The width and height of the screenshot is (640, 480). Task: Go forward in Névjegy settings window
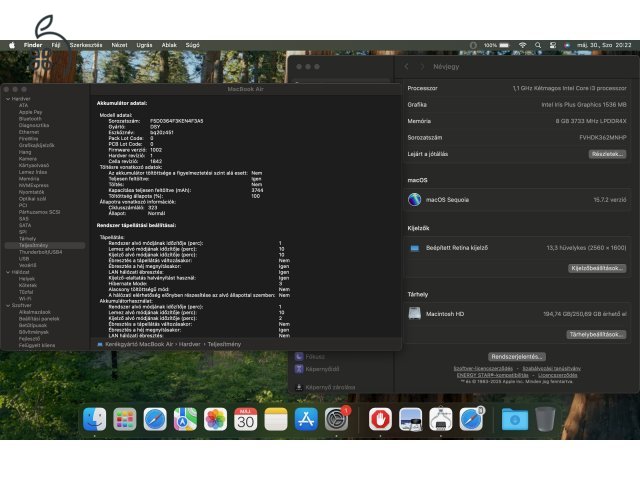coord(422,66)
